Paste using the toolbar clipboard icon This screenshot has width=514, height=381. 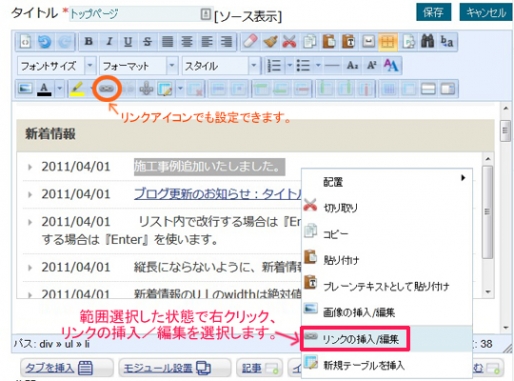[x=329, y=42]
